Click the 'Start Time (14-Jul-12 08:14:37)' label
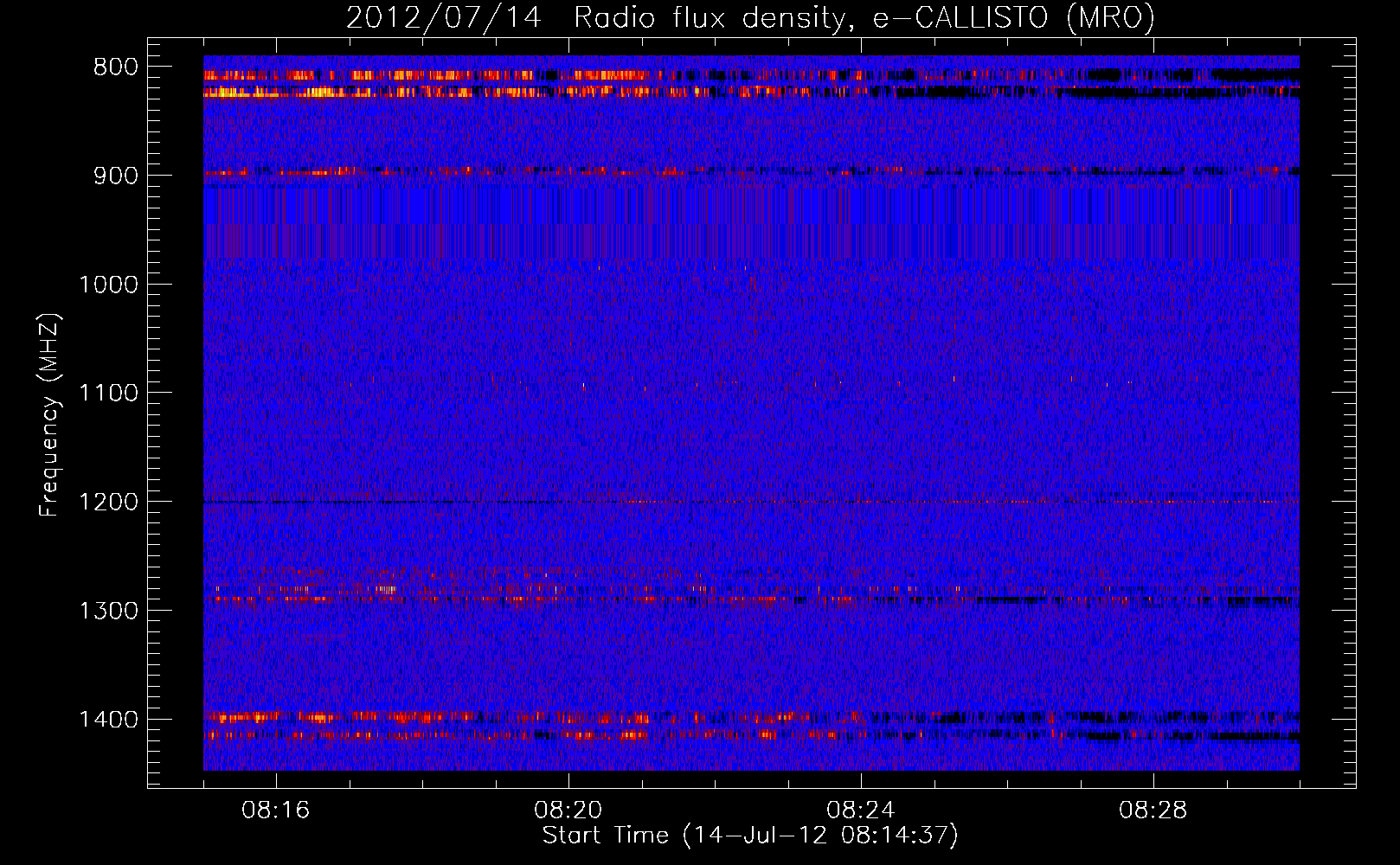1400x865 pixels. click(750, 836)
